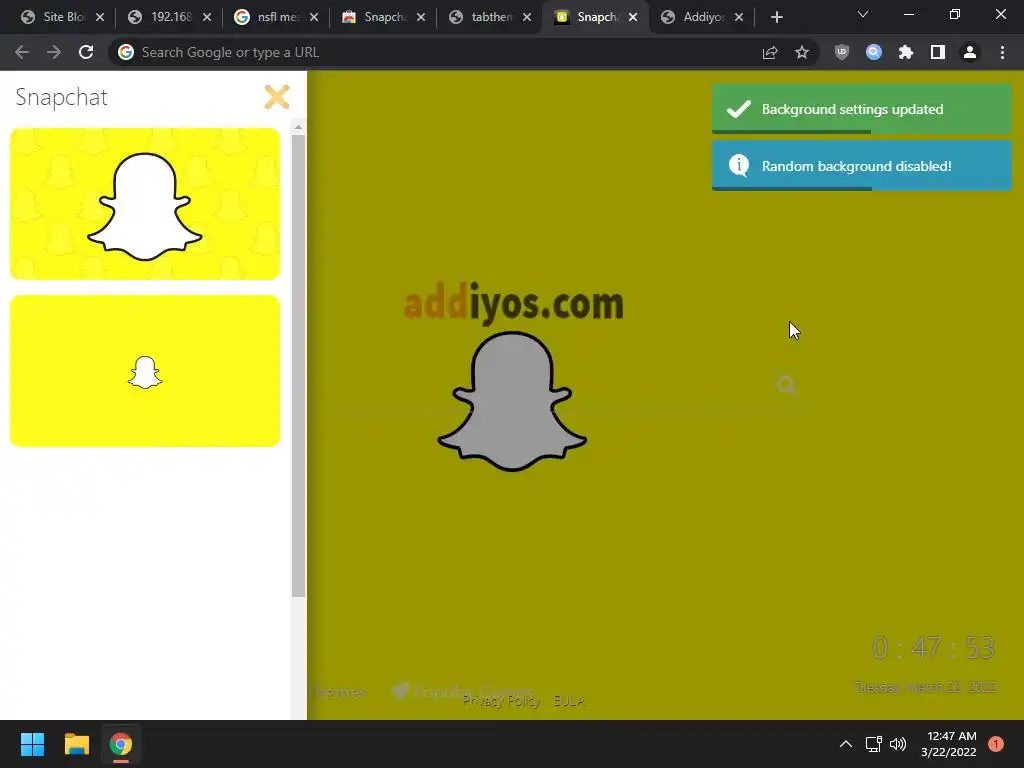Open the Chrome three-dot menu

click(1002, 52)
